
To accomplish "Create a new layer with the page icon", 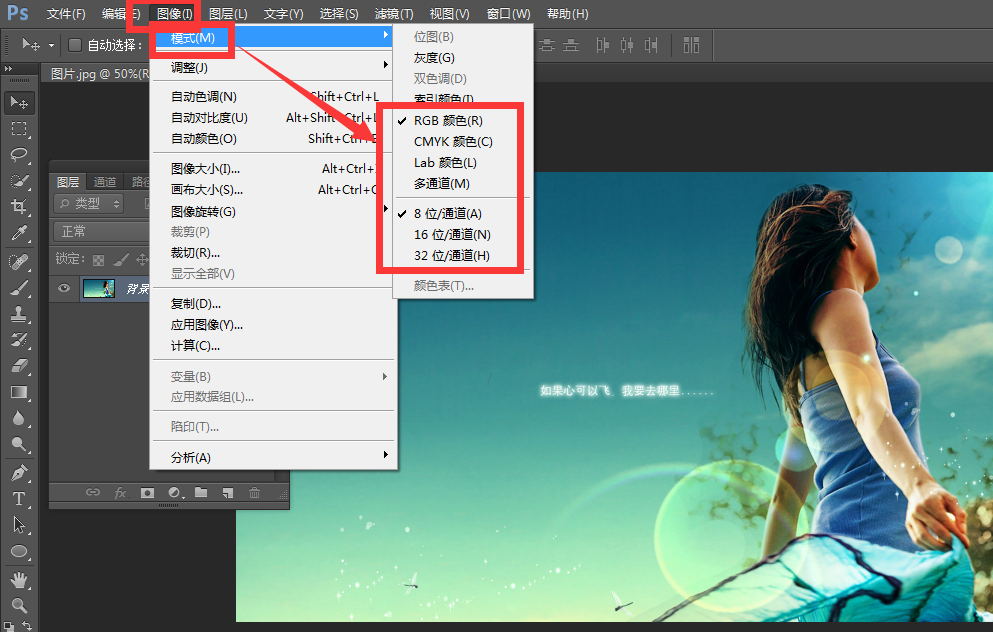I will pos(227,492).
